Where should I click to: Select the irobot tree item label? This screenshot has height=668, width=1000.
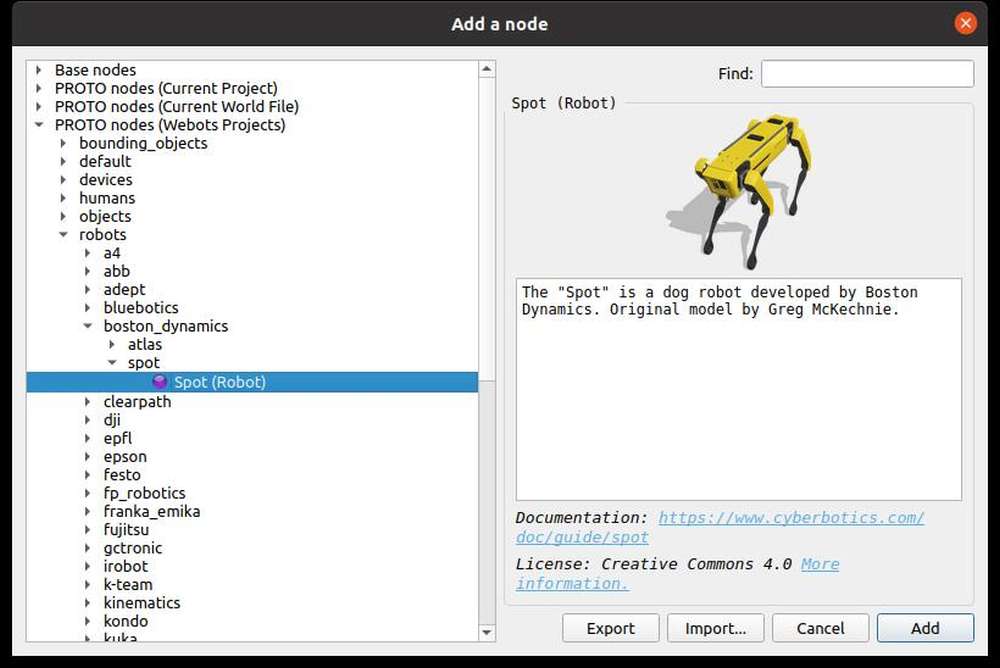pos(126,566)
